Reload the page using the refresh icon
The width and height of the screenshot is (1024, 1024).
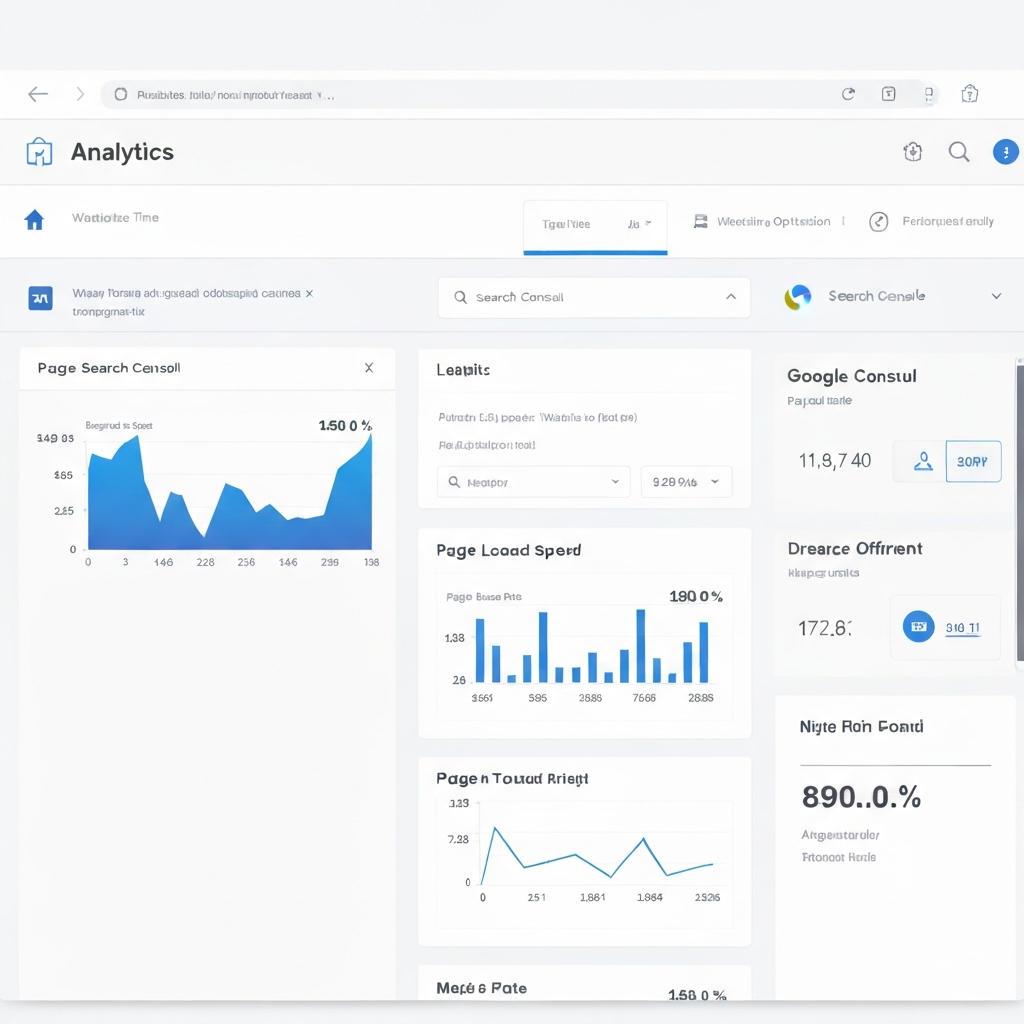pos(848,94)
